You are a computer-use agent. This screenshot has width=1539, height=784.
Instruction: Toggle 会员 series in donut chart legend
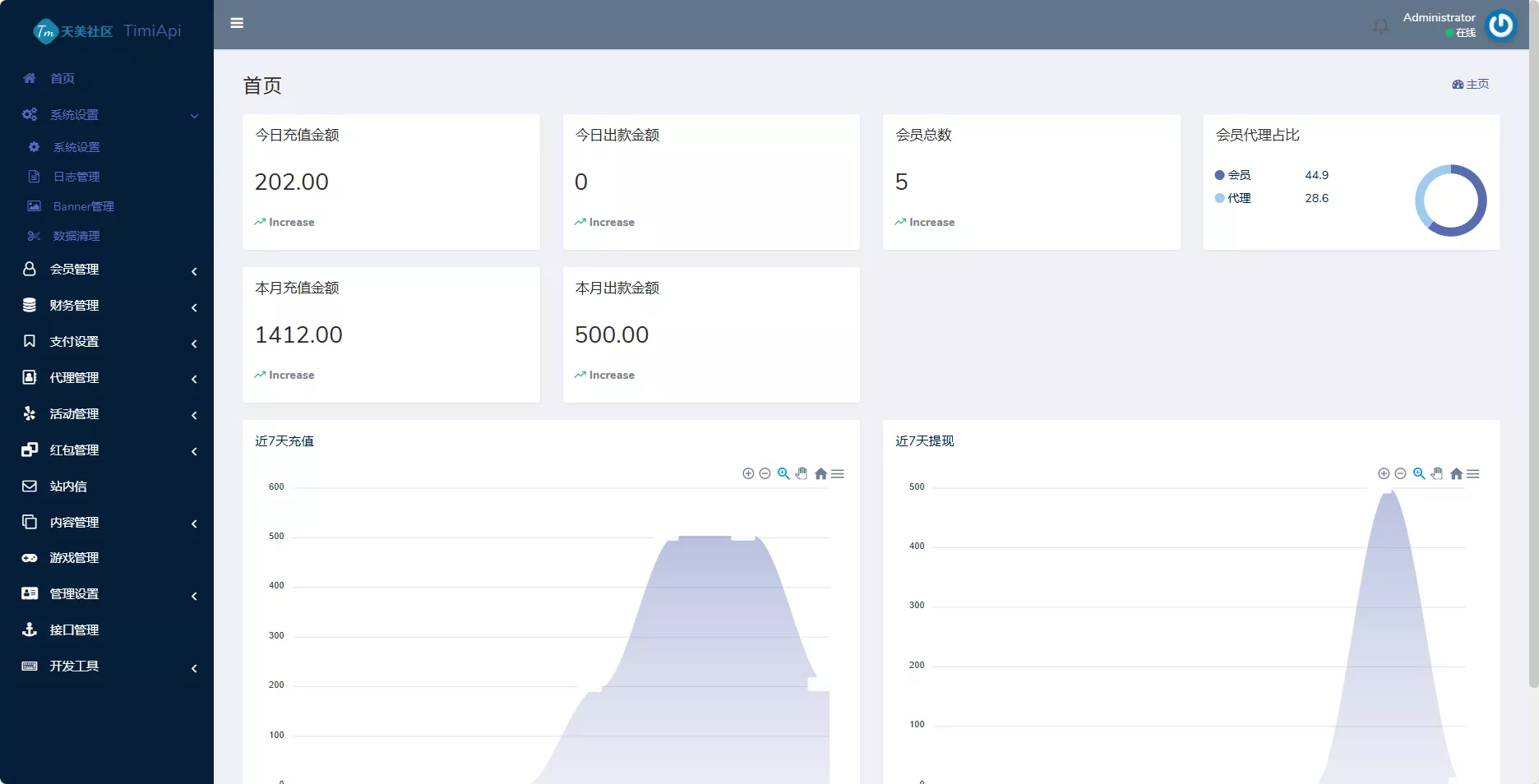1233,175
